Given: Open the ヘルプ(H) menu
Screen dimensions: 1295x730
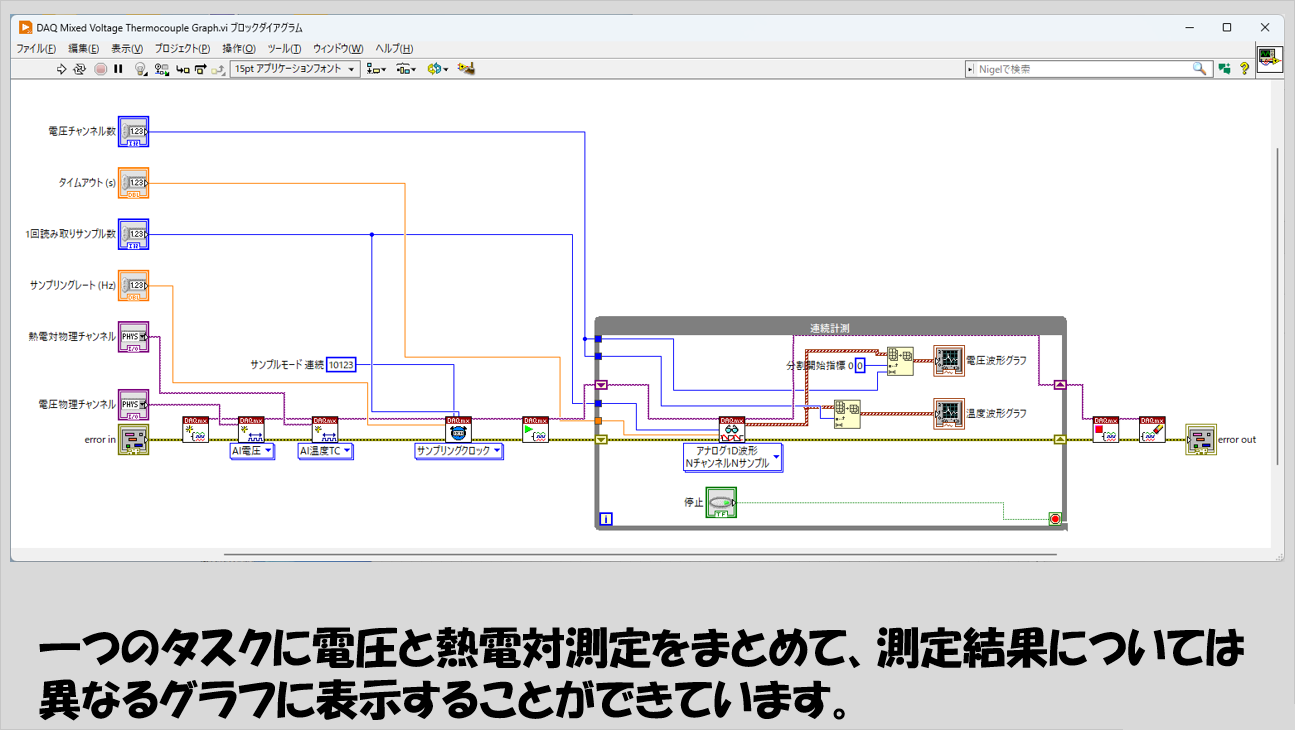Looking at the screenshot, I should pos(394,48).
